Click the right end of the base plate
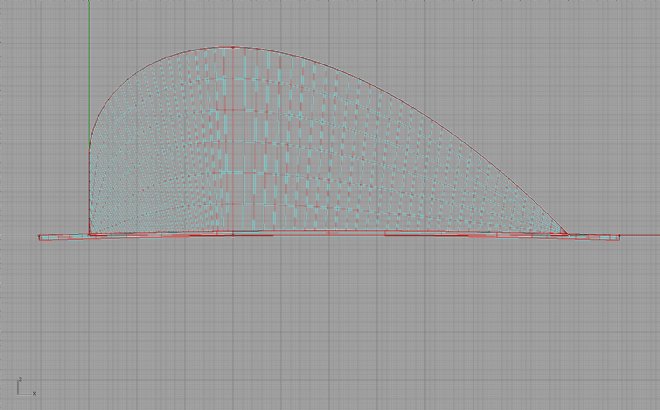Viewport: 660px width, 410px height. coord(618,237)
